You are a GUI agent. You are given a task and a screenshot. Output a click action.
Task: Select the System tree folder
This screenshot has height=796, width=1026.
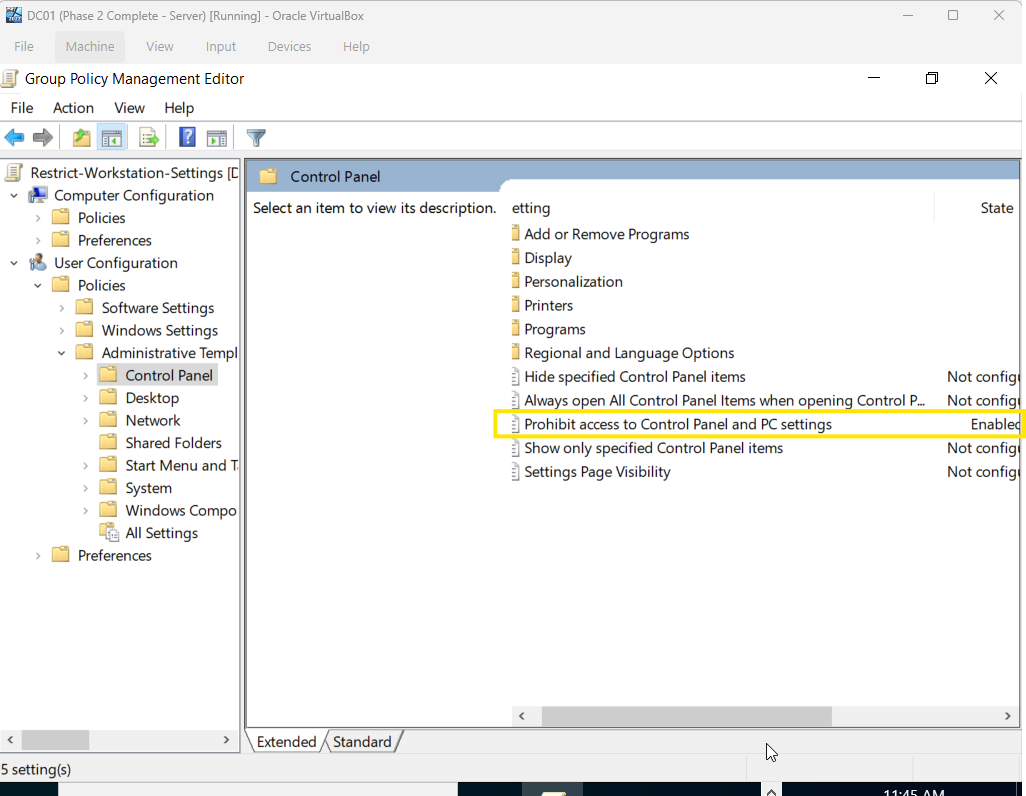click(x=149, y=488)
